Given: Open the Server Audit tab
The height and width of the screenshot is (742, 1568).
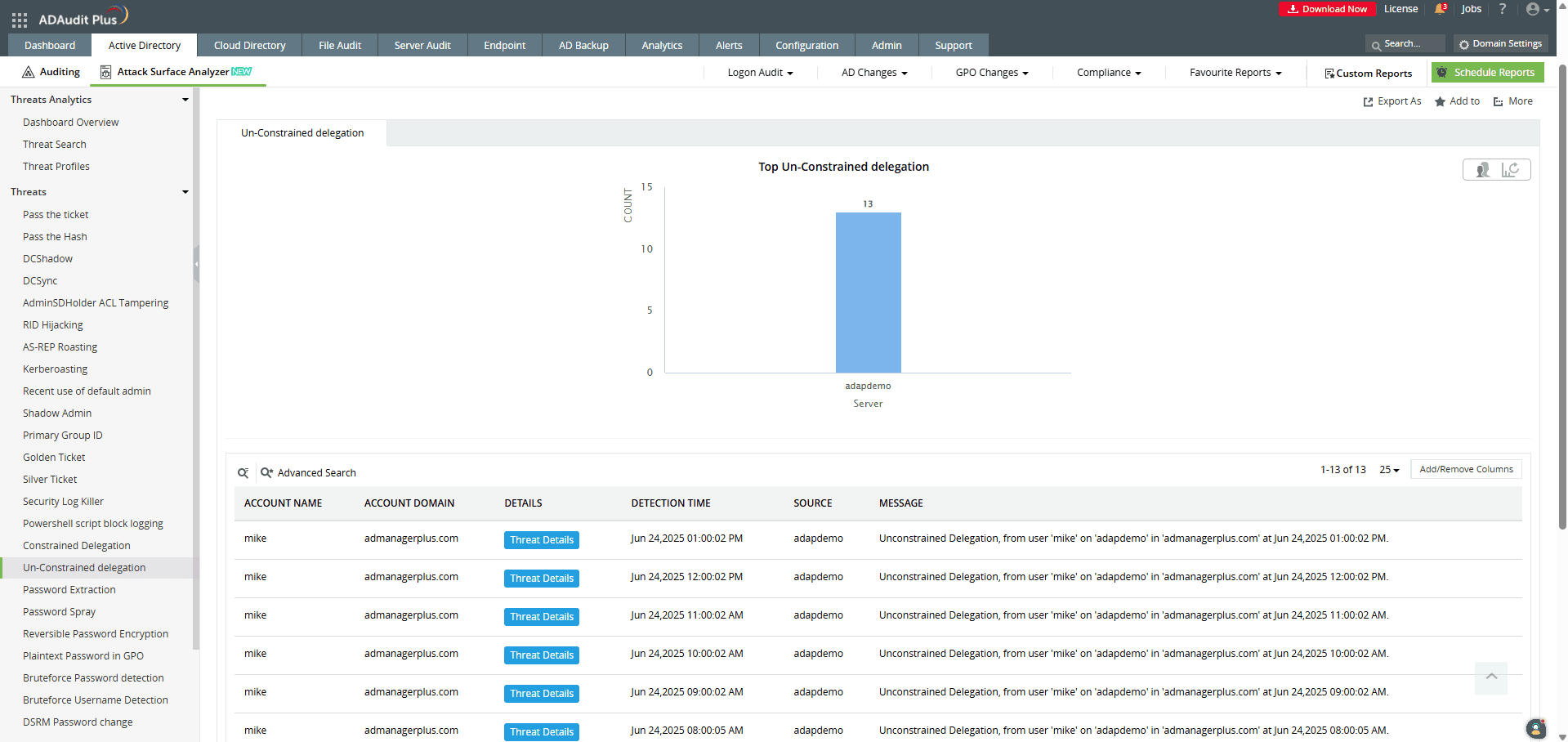Looking at the screenshot, I should pos(422,45).
